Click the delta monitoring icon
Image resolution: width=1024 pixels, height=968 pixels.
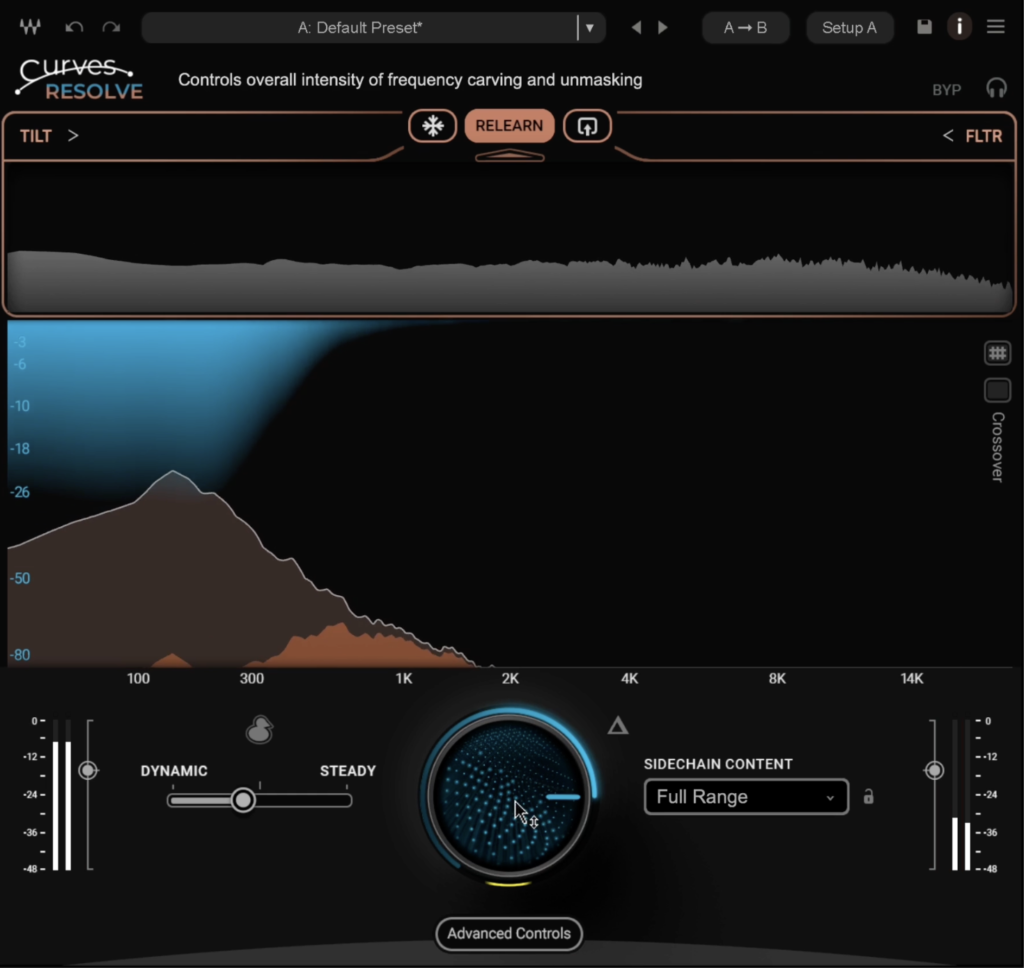(x=616, y=727)
